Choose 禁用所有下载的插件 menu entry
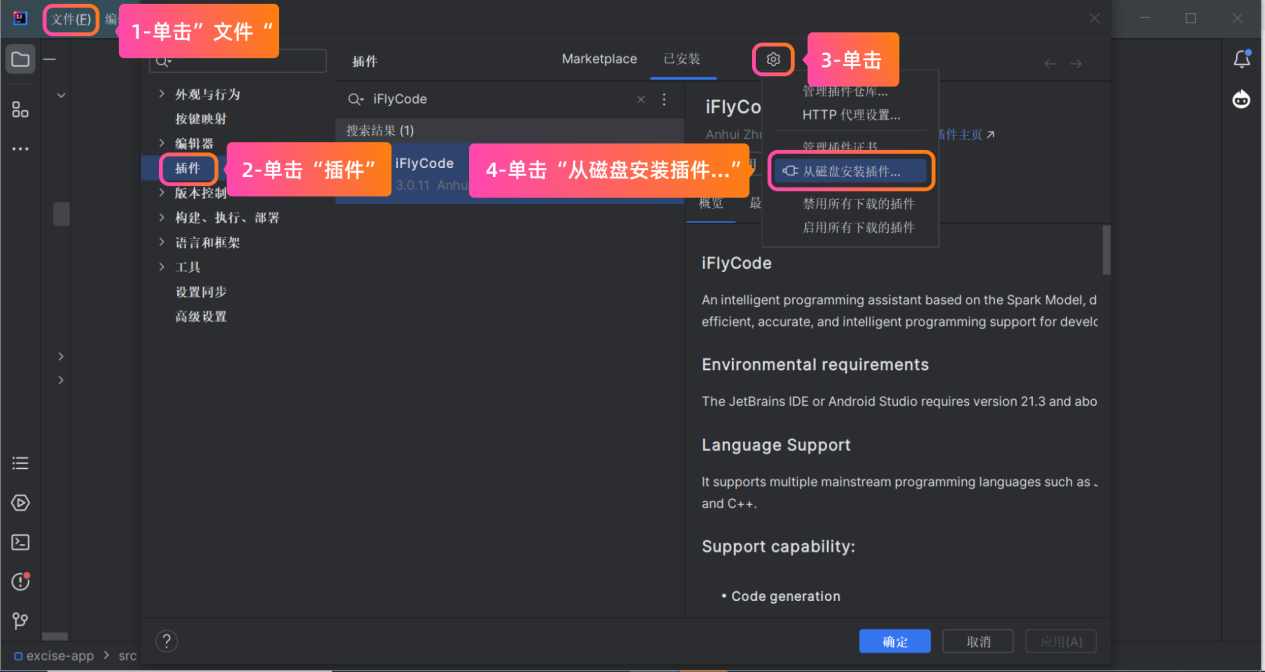The image size is (1265, 672). click(x=858, y=204)
